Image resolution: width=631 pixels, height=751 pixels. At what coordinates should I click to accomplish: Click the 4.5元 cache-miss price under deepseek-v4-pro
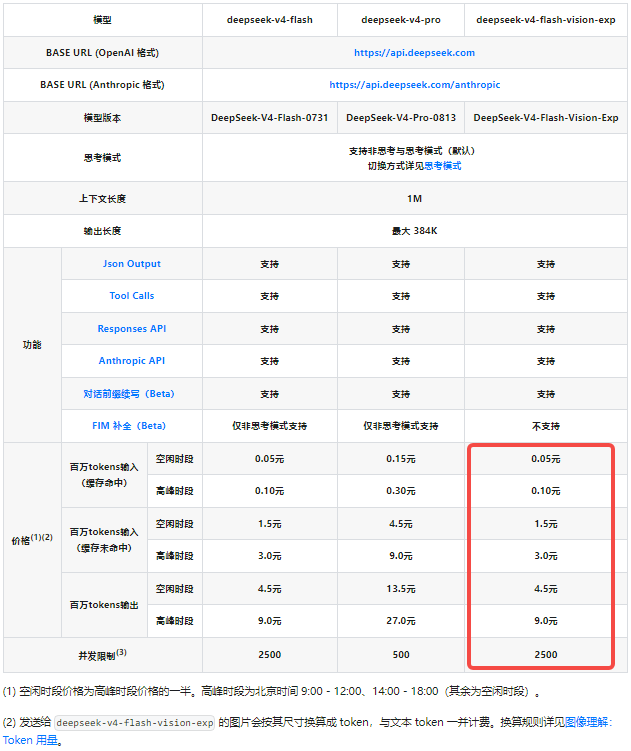401,524
